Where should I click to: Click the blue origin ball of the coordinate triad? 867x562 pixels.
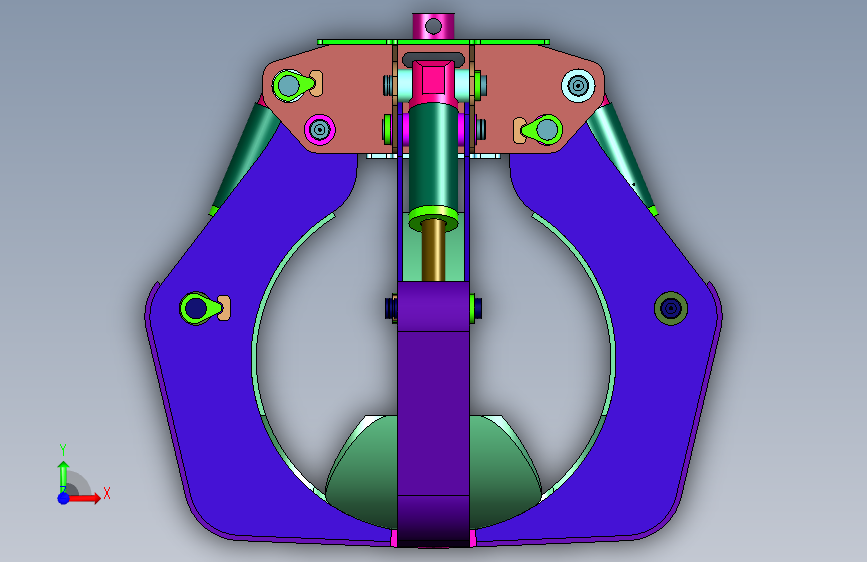63,498
